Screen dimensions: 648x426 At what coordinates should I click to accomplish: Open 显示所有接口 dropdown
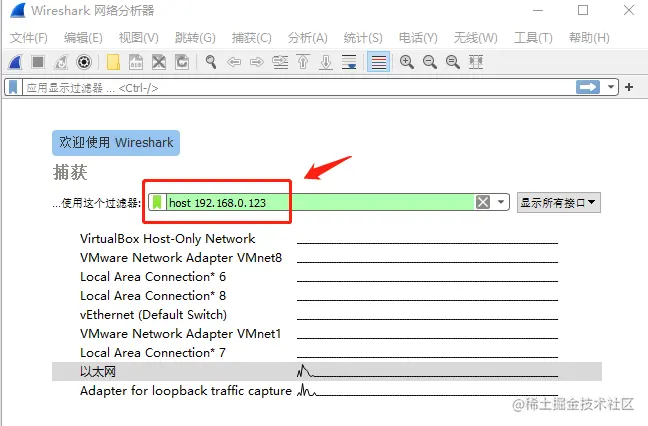[559, 203]
